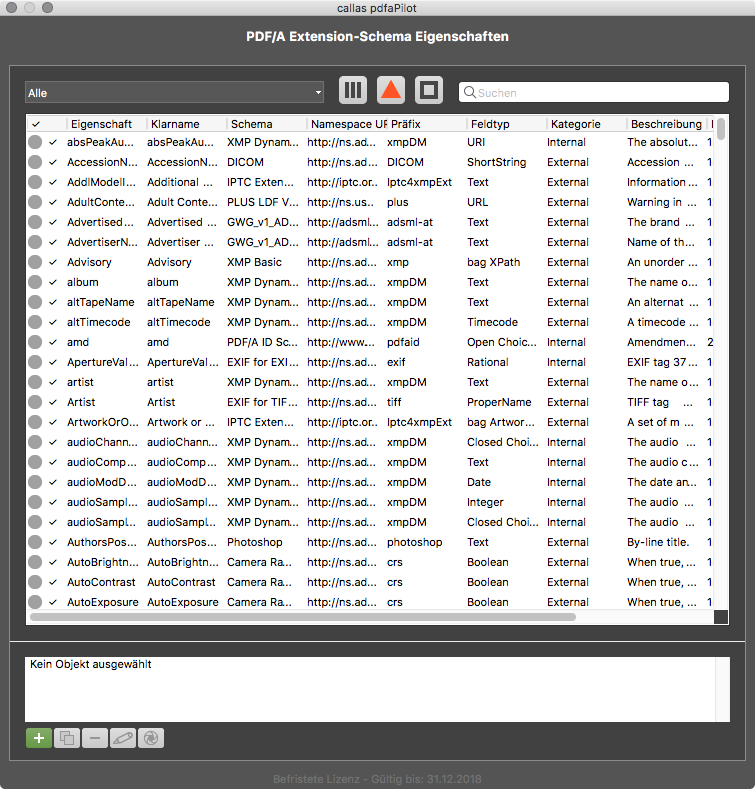Toggle checkmark for AdultConte... row
This screenshot has width=755, height=789.
53,202
